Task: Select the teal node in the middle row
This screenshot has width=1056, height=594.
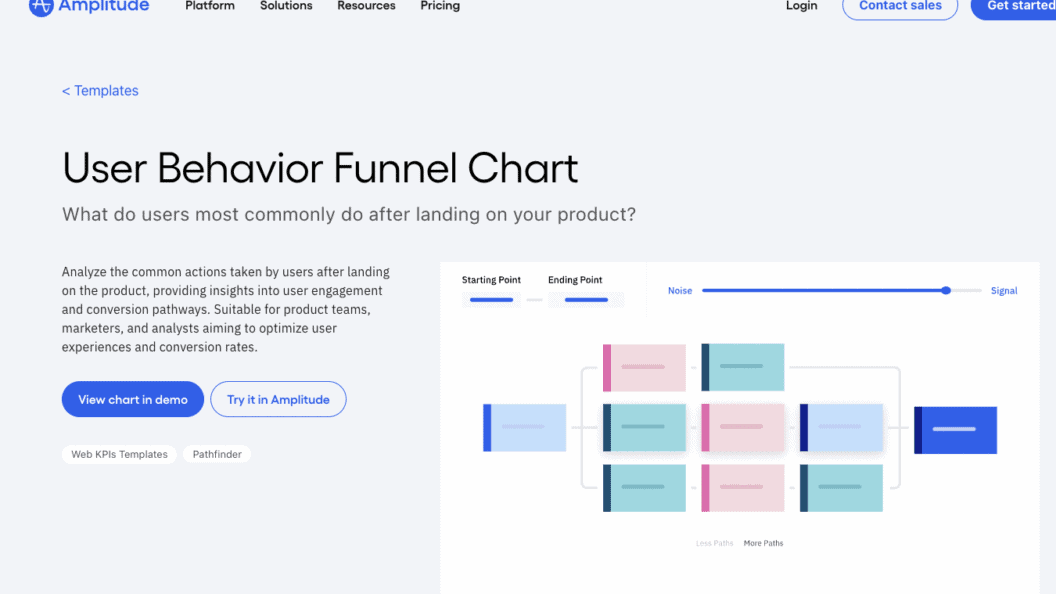Action: pos(643,427)
